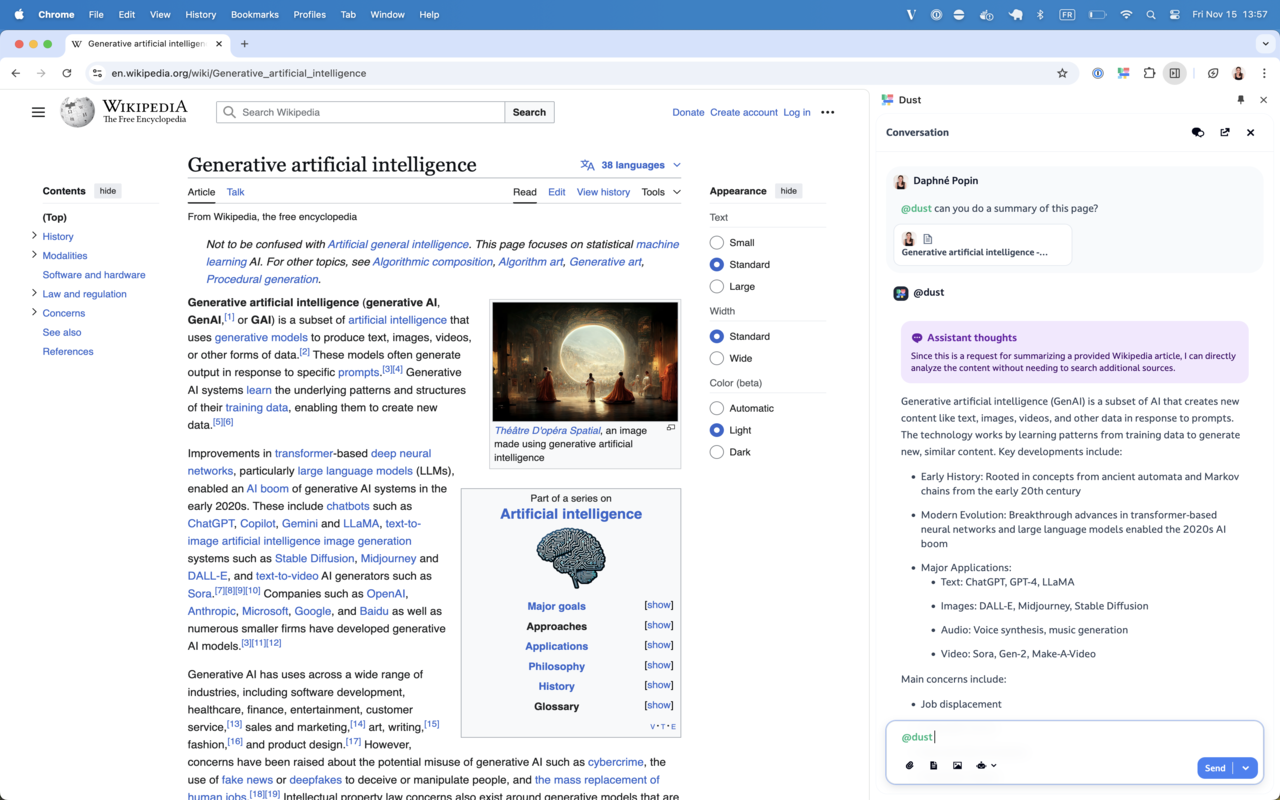The image size is (1280, 800).
Task: Open Bookmarks menu in menu bar
Action: pyautogui.click(x=254, y=15)
